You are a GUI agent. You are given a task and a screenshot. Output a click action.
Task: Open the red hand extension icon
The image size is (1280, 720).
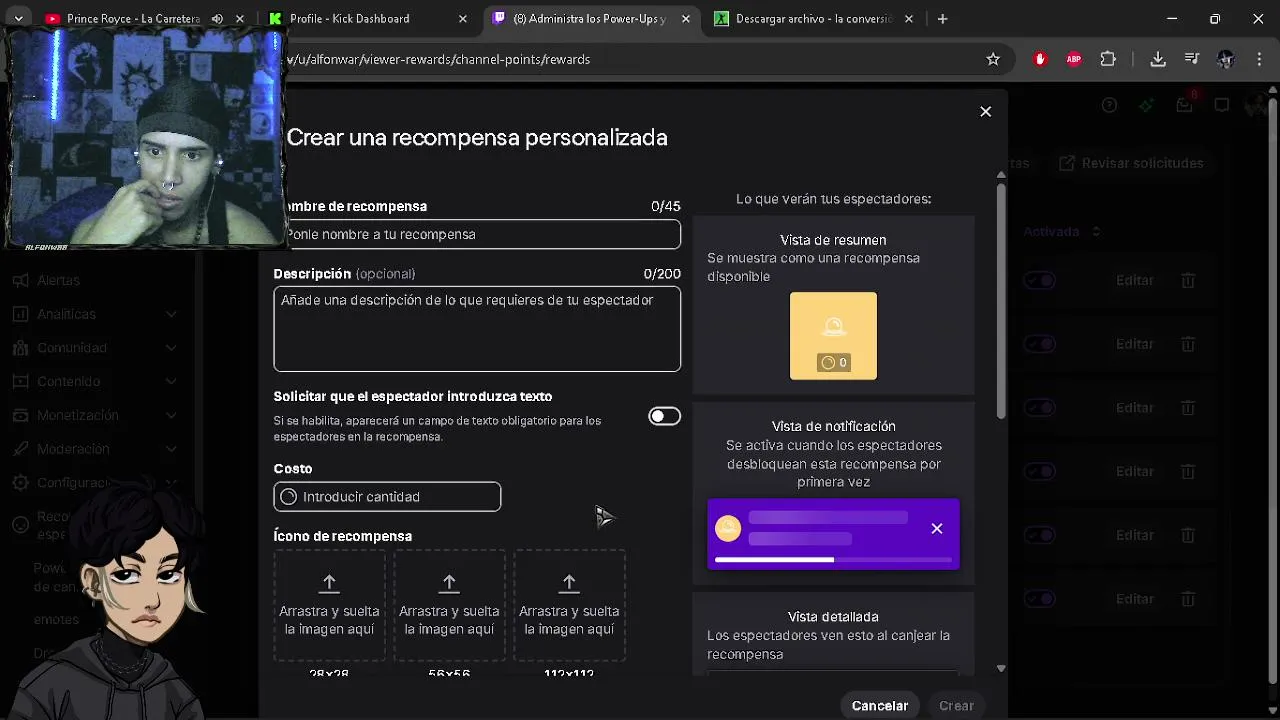click(1040, 59)
